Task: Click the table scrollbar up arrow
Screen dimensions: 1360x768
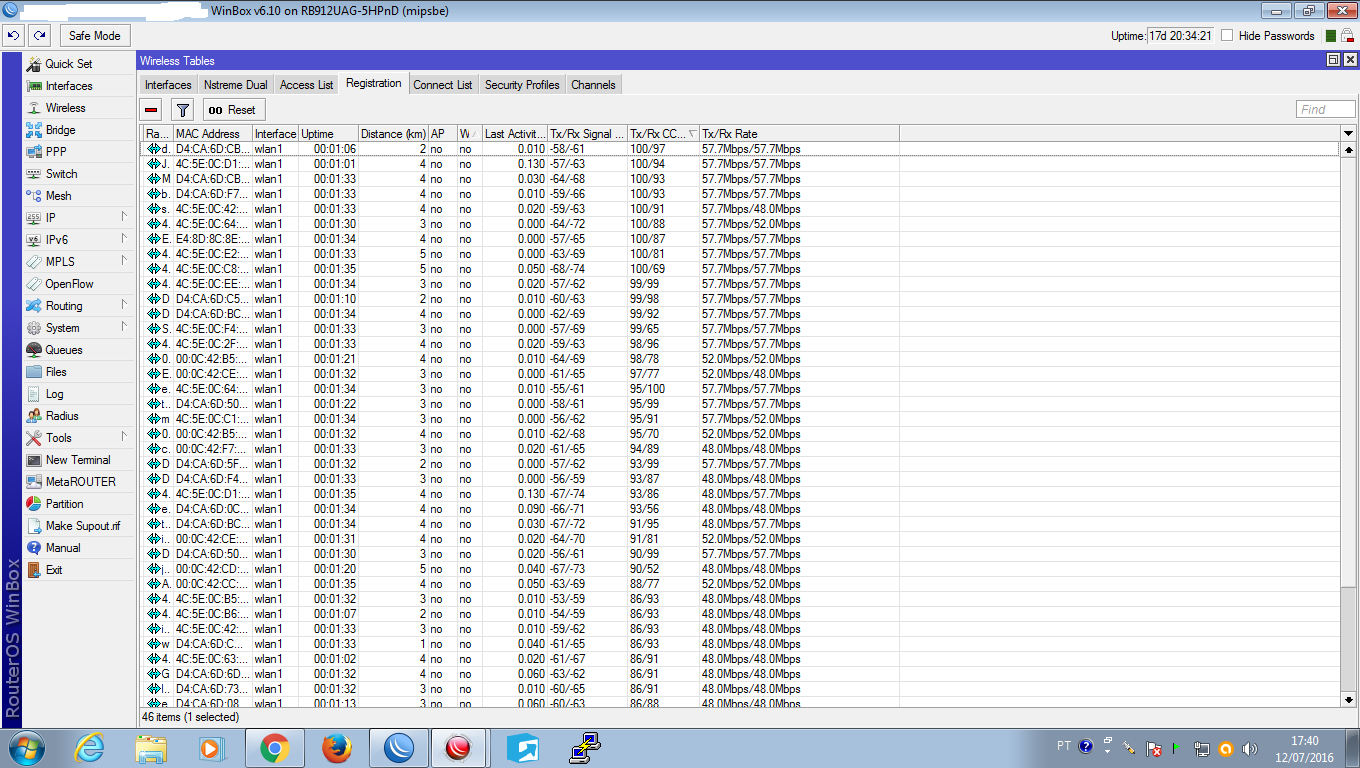Action: [x=1348, y=149]
